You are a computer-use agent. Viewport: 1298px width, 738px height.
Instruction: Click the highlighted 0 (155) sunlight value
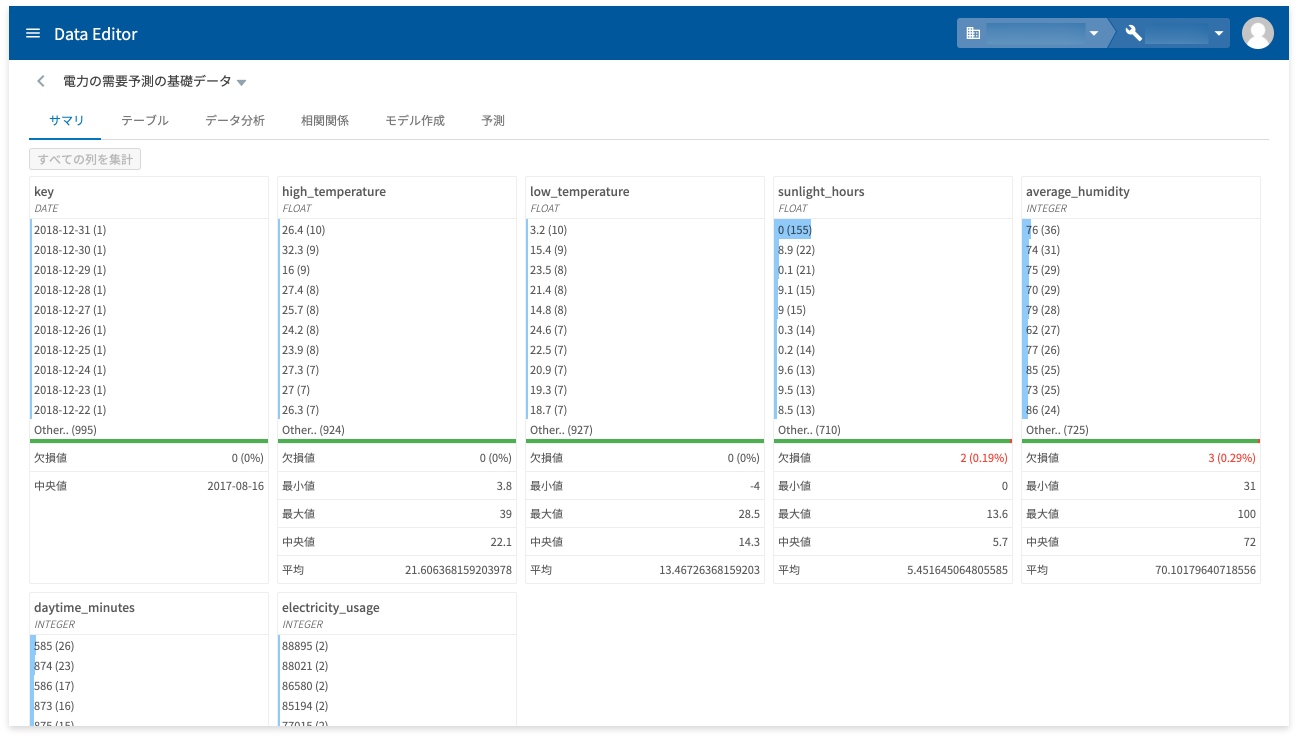pos(795,230)
